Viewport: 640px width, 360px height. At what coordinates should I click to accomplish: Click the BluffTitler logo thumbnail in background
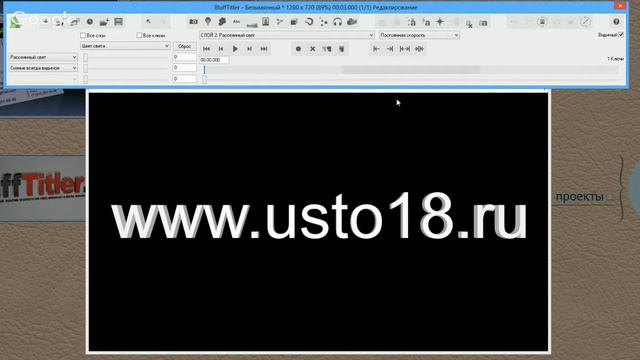[x=42, y=188]
